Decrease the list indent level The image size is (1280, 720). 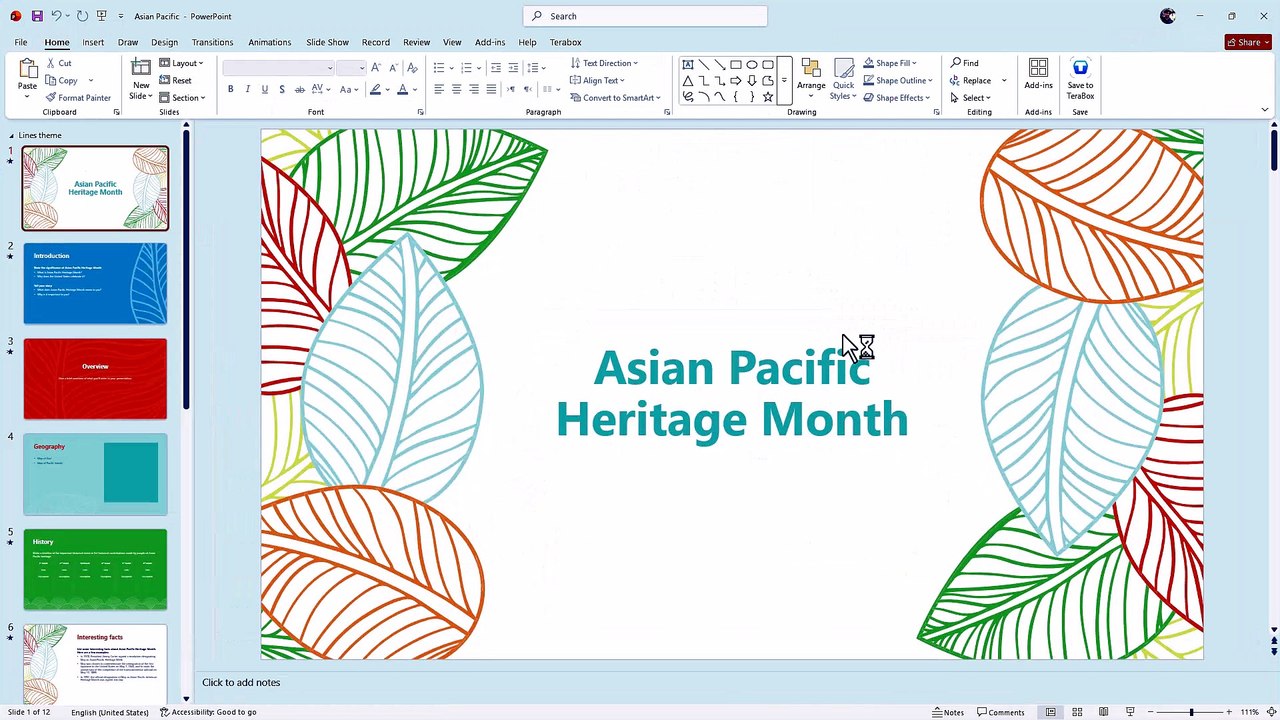pos(496,68)
